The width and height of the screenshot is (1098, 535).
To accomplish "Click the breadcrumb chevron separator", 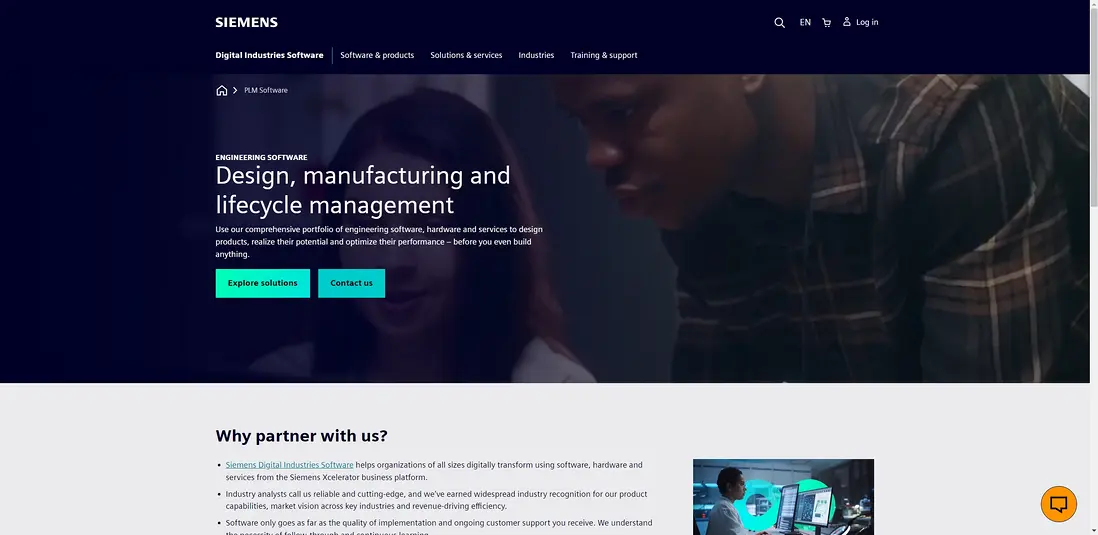I will click(235, 90).
